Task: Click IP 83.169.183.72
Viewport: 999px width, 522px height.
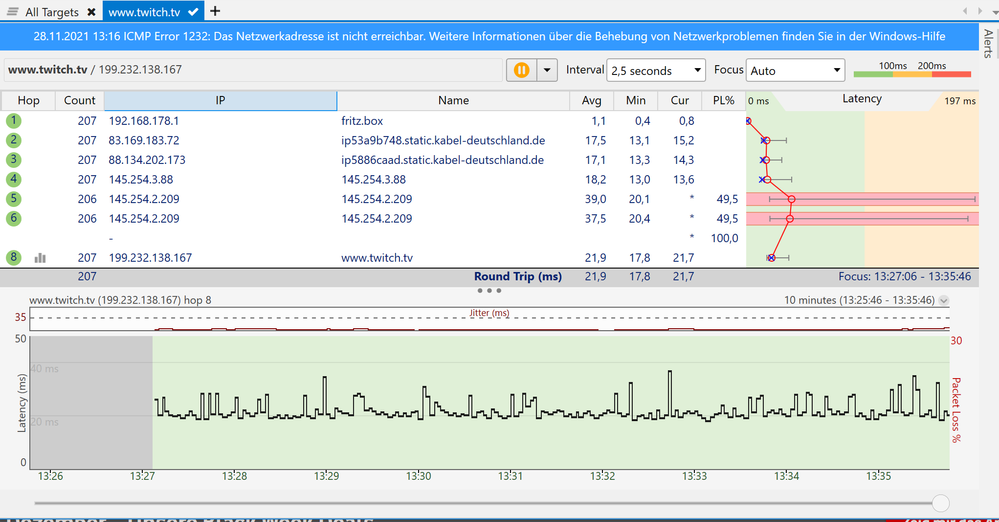Action: click(x=143, y=140)
